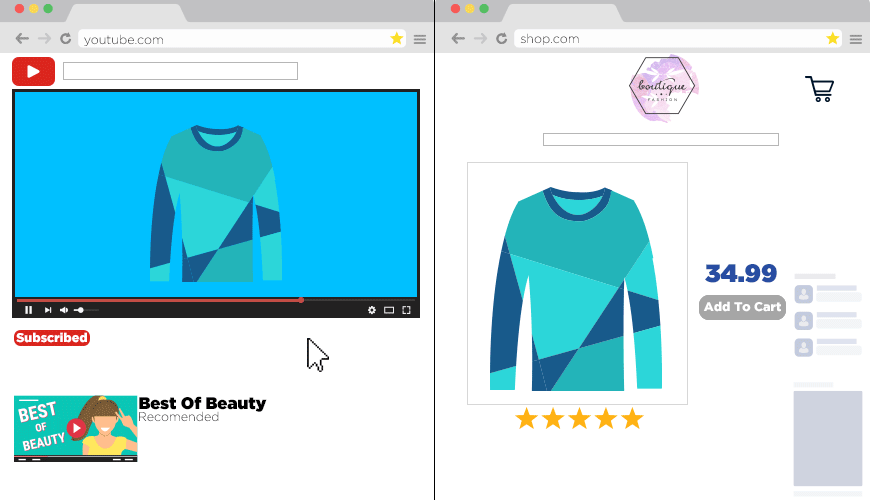870x500 pixels.
Task: Switch video to theater mode
Action: coord(389,310)
